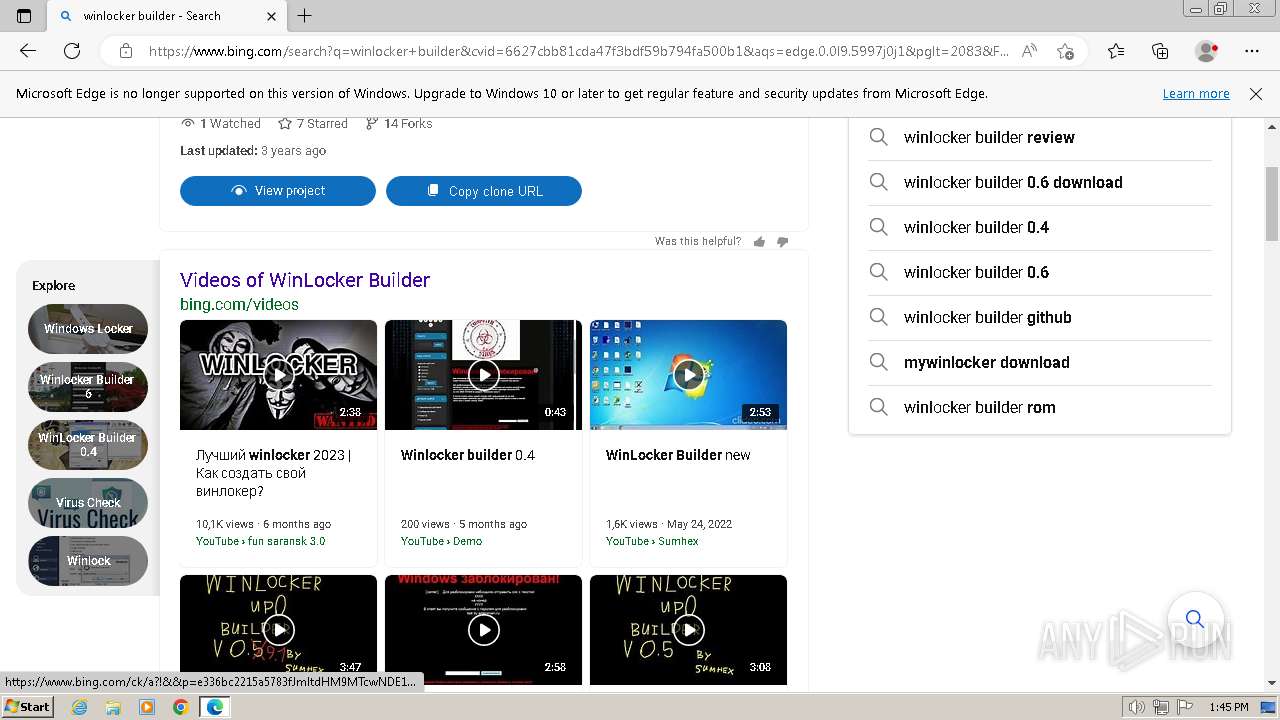
Task: Open the volume speaker tray icon
Action: pyautogui.click(x=1136, y=707)
